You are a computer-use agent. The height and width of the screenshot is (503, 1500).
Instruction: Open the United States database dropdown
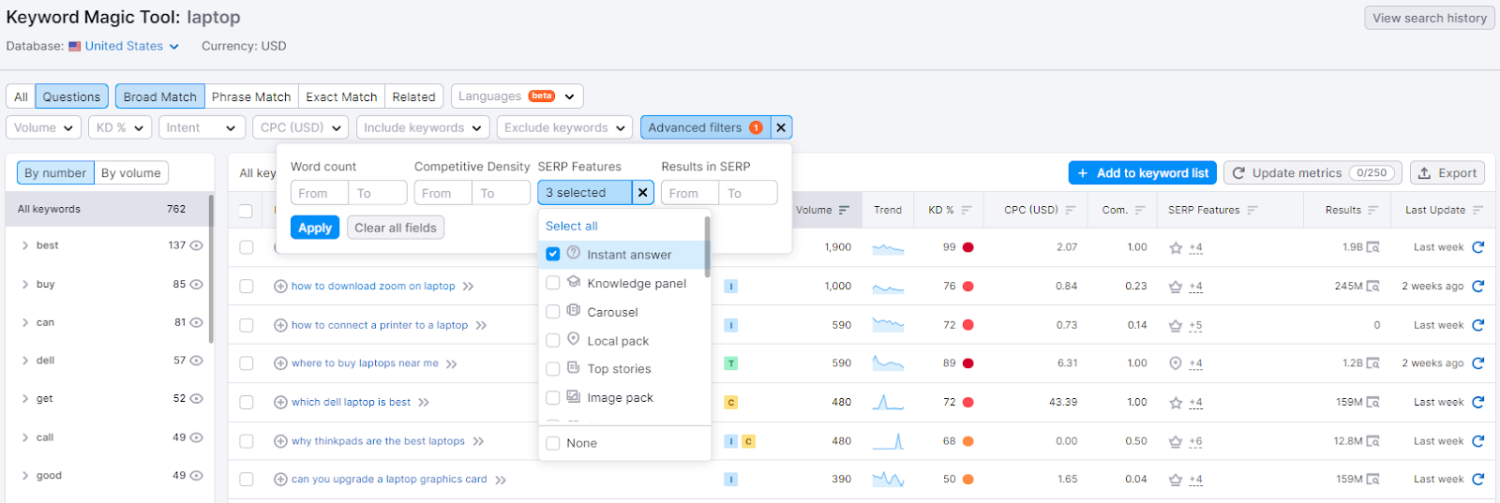click(x=125, y=46)
